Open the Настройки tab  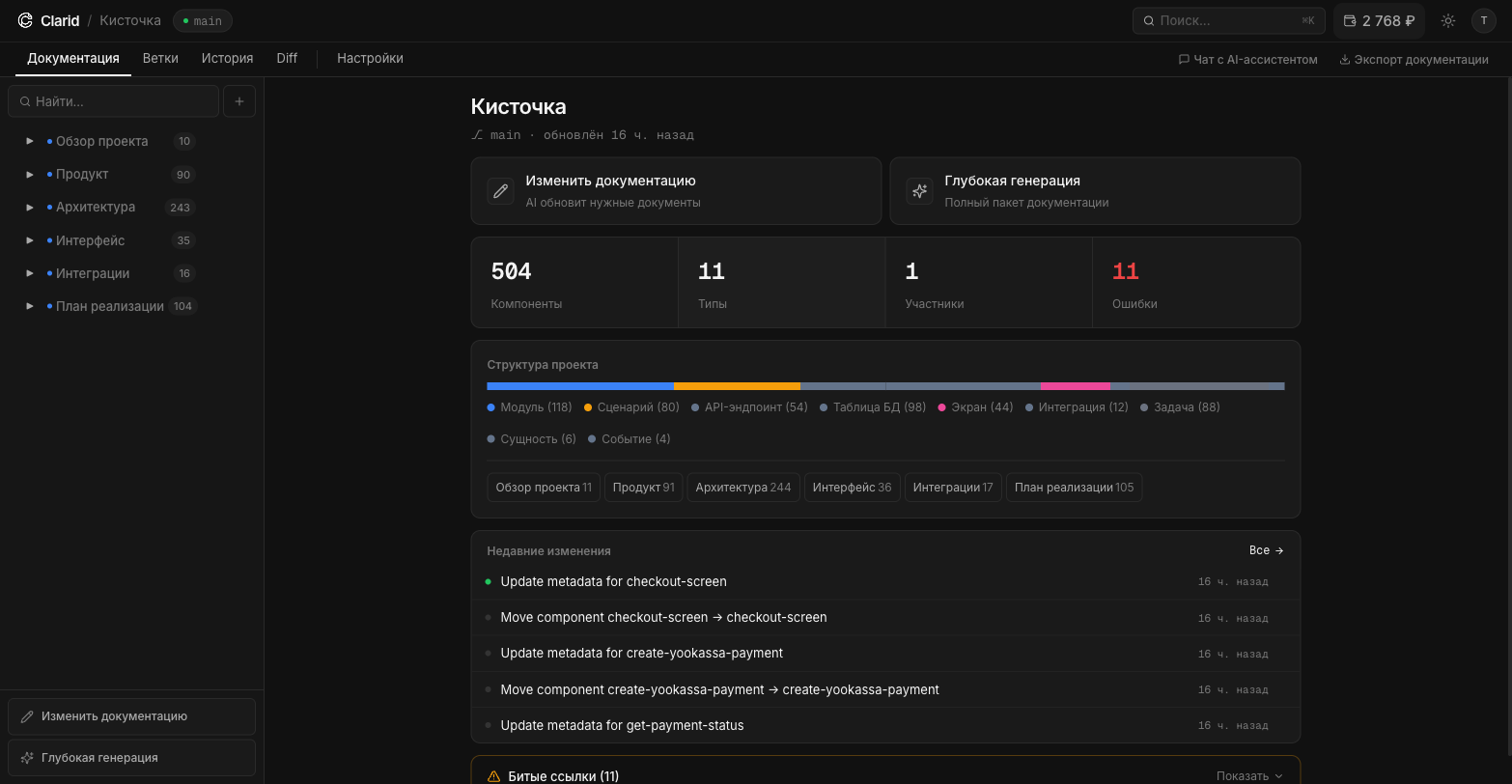(370, 59)
